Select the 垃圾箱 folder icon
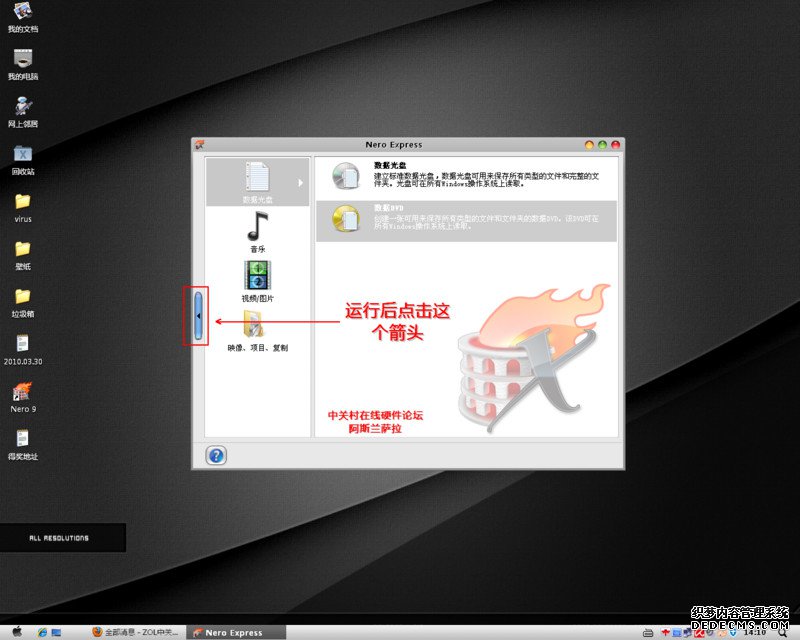The image size is (800, 640). coord(22,303)
